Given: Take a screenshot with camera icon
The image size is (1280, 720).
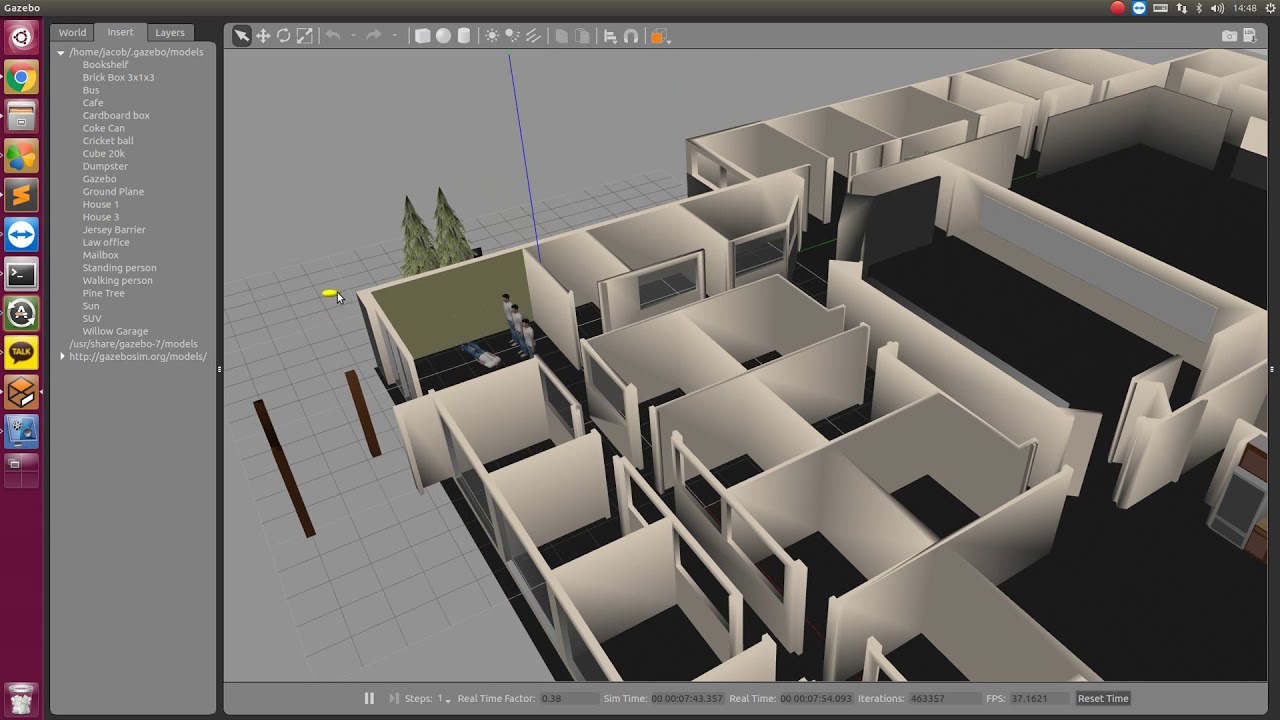Looking at the screenshot, I should 1229,36.
